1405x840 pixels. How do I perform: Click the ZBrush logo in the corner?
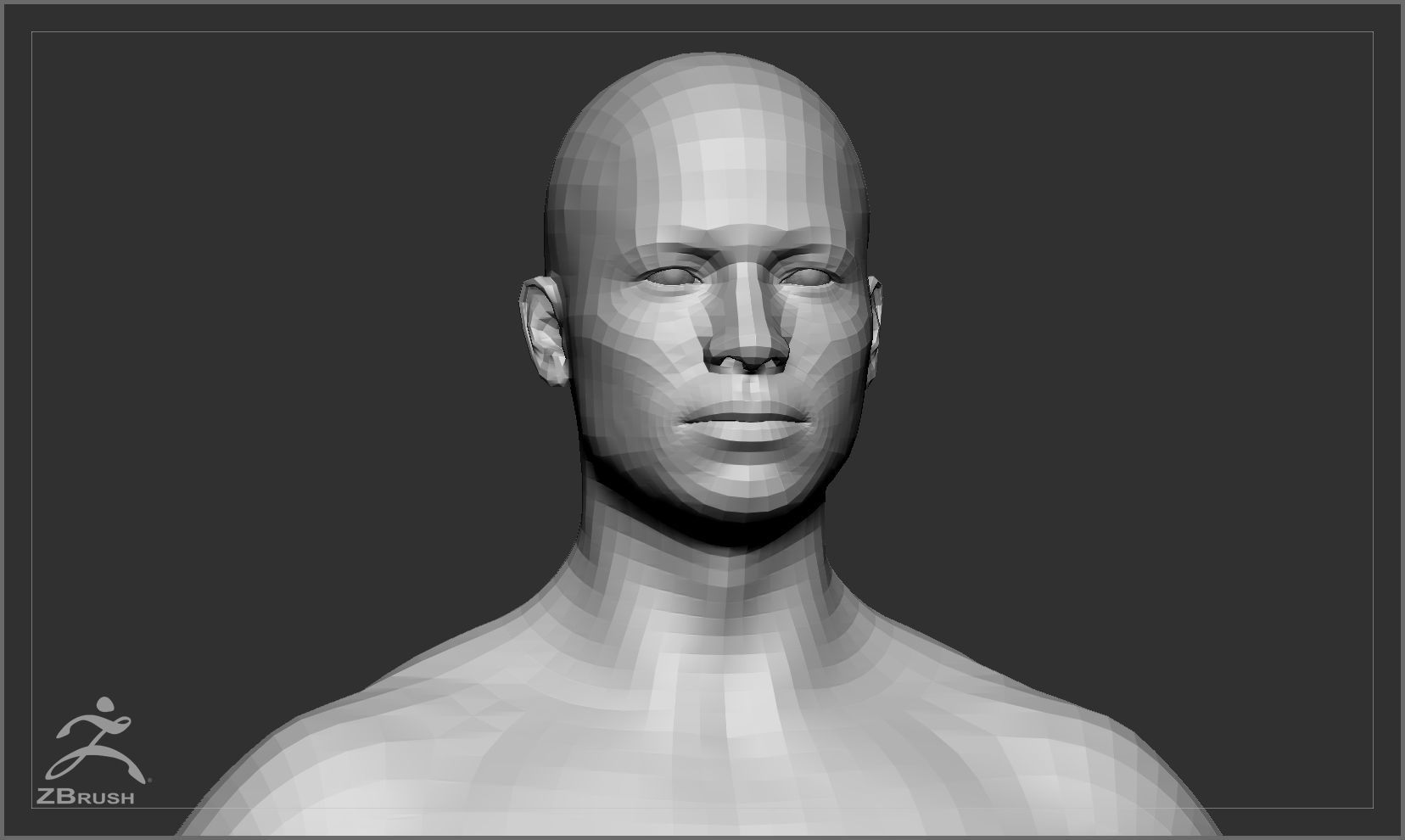point(95,750)
